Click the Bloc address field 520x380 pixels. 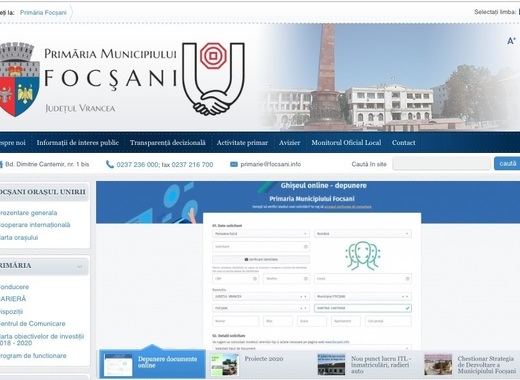click(278, 321)
